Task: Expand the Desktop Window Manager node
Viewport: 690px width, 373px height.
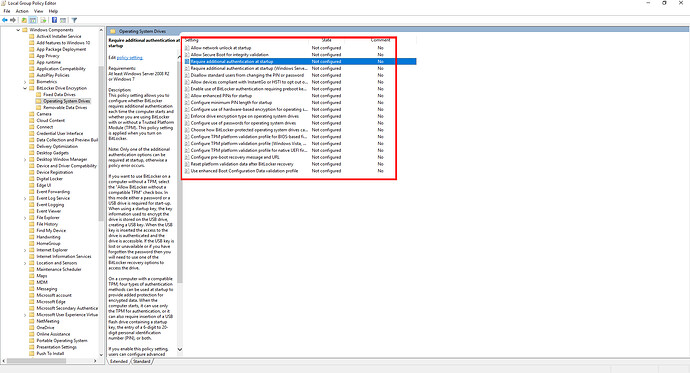Action: pos(25,159)
